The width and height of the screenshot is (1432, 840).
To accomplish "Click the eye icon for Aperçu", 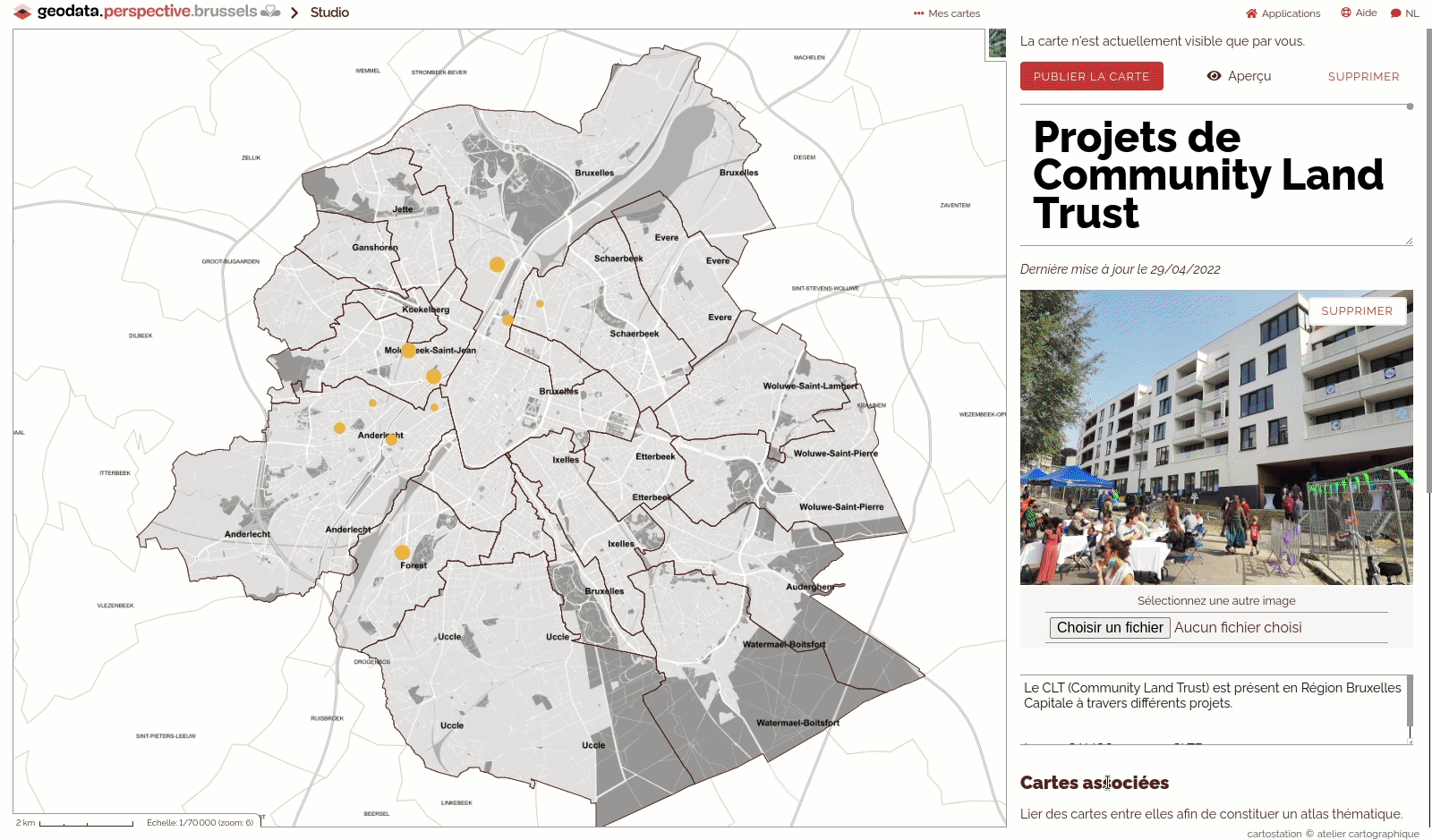I will (x=1214, y=76).
